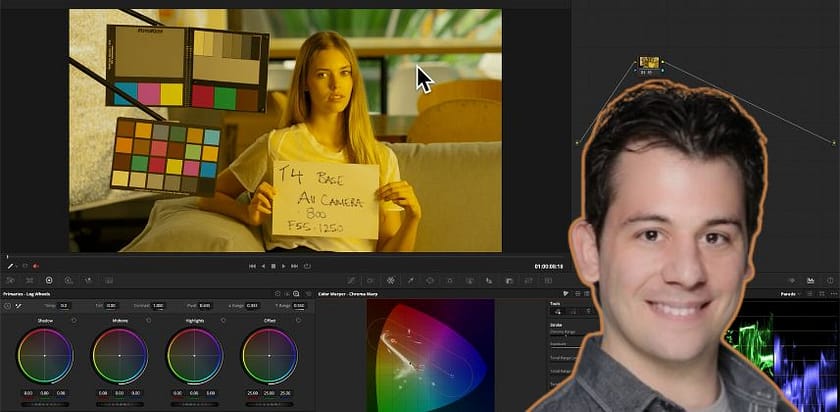
Task: Open the RGB Mixer palette
Action: coord(88,280)
